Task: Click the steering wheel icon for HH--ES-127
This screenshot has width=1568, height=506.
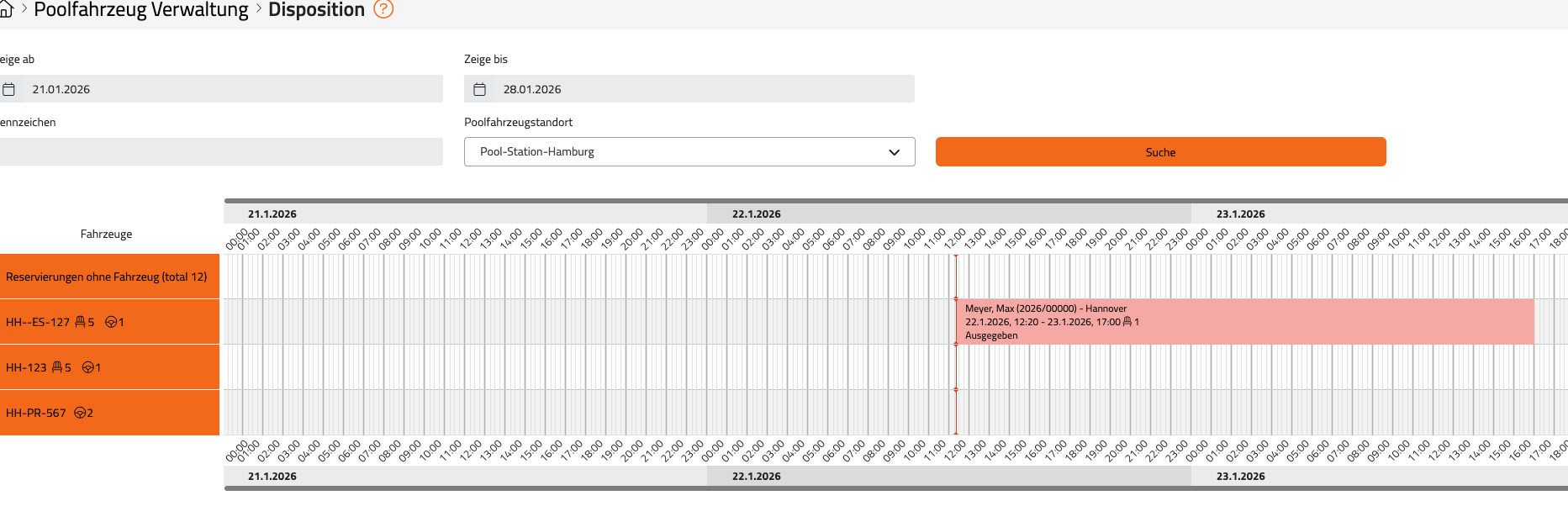Action: [110, 322]
